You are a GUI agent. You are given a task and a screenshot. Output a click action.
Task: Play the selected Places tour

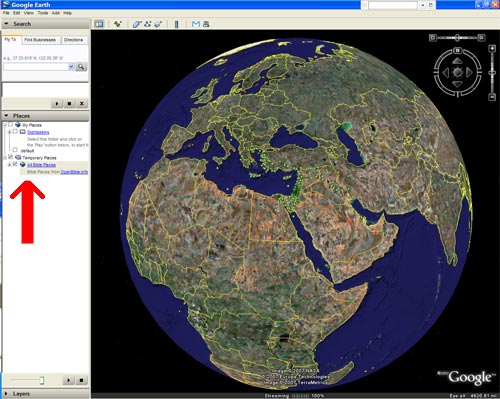pos(69,380)
